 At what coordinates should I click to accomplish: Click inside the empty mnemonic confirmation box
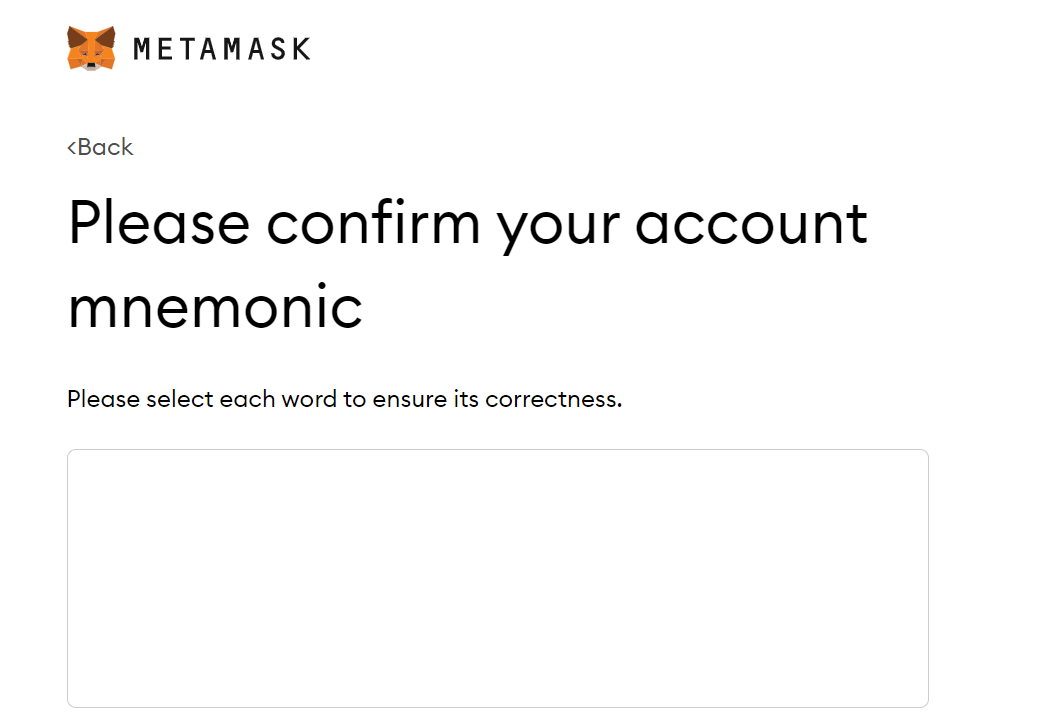[x=497, y=578]
